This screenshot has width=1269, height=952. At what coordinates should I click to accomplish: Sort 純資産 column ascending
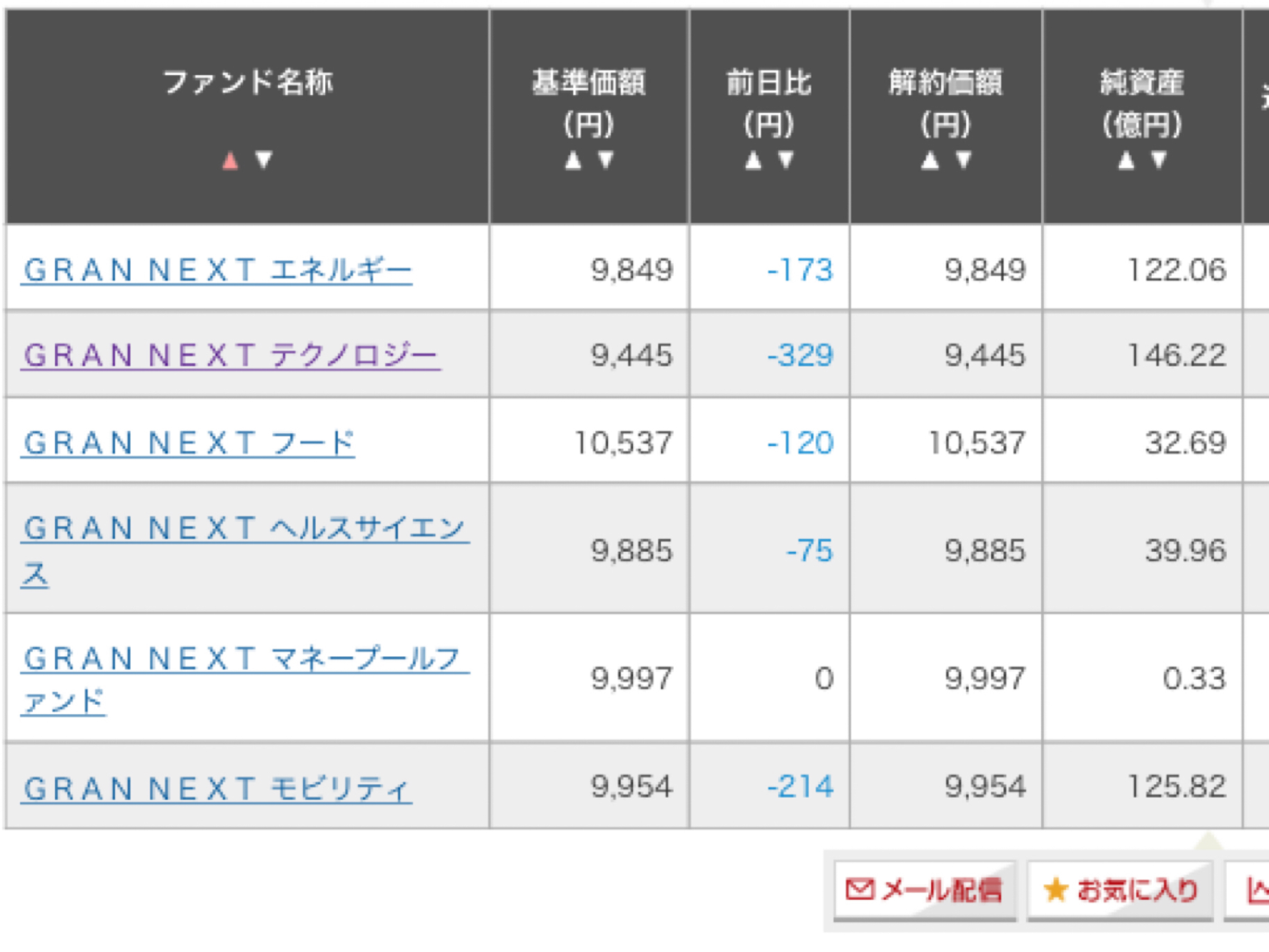tap(1126, 160)
